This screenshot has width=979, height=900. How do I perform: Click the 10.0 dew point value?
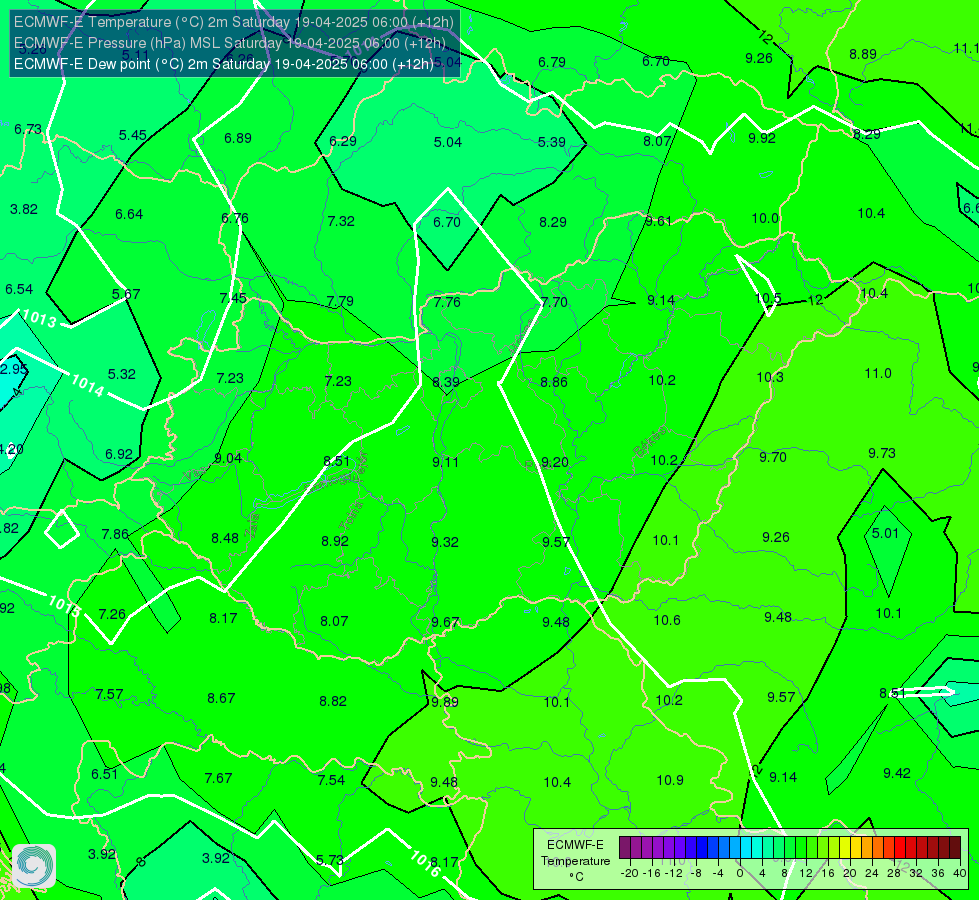[765, 218]
